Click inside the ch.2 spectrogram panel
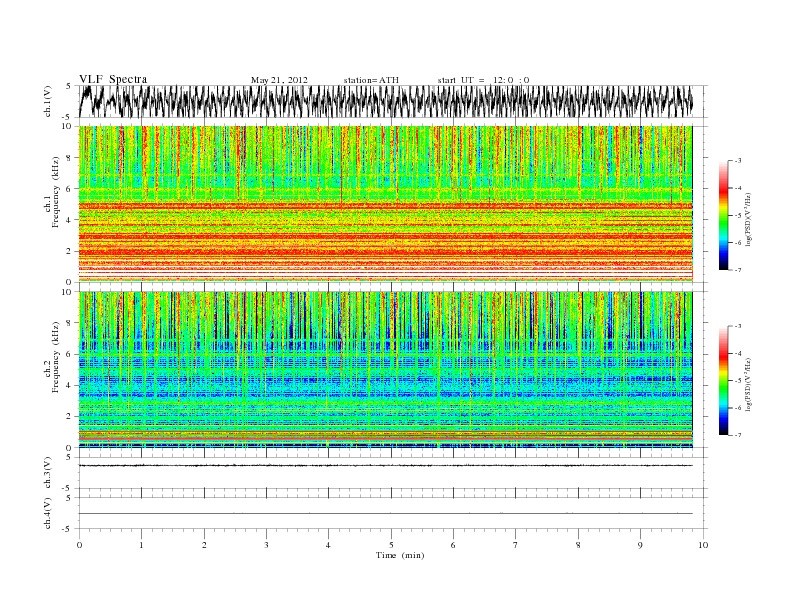Screen dimensions: 792x612 pyautogui.click(x=385, y=370)
